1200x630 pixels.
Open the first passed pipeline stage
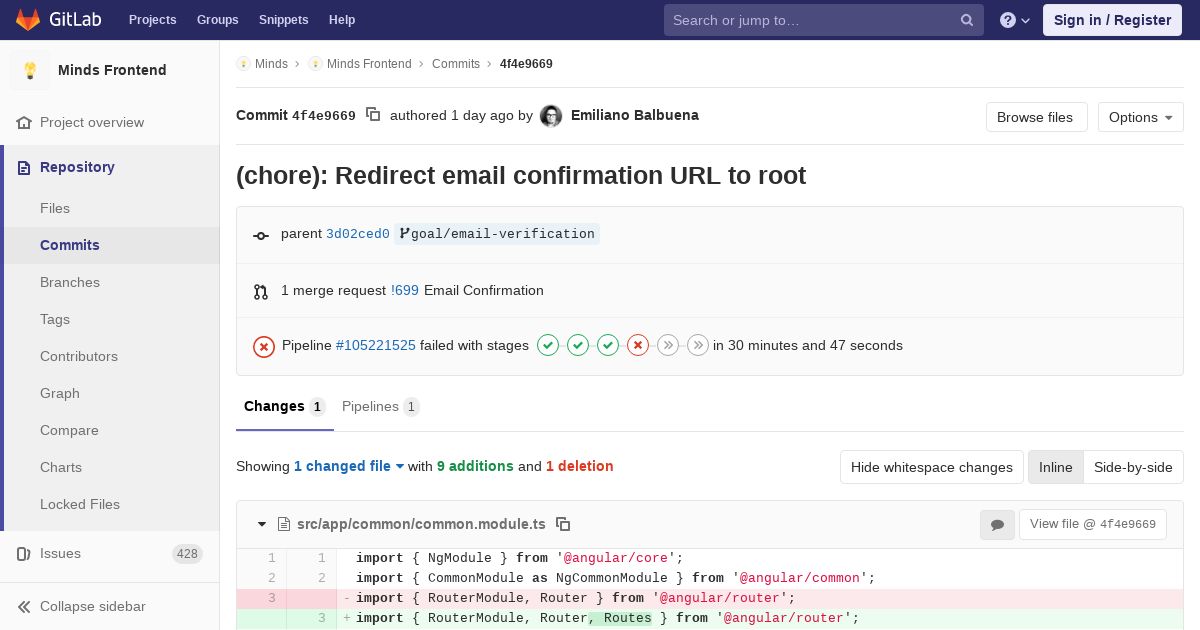coord(548,345)
